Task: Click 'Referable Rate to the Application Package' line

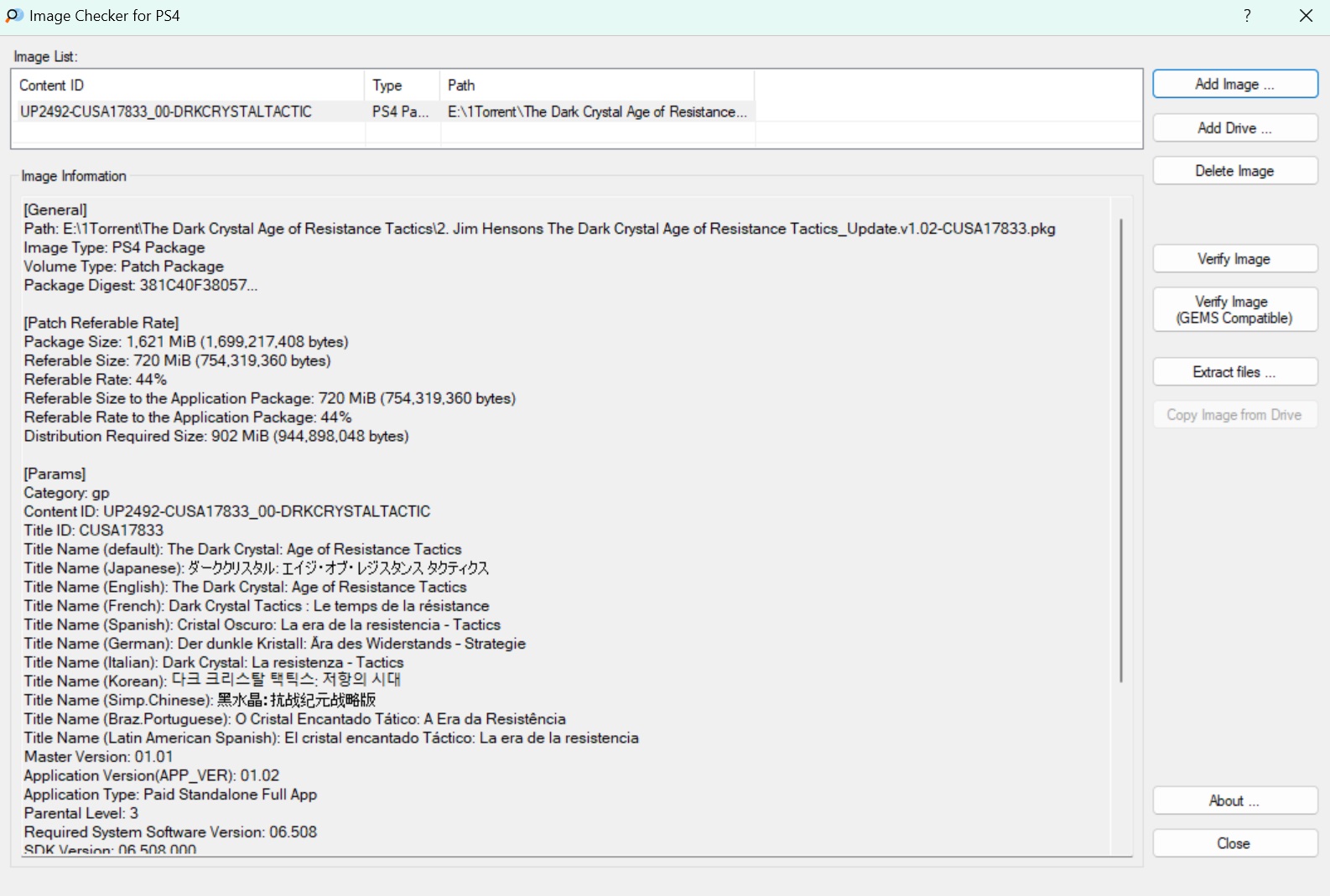Action: coord(188,417)
